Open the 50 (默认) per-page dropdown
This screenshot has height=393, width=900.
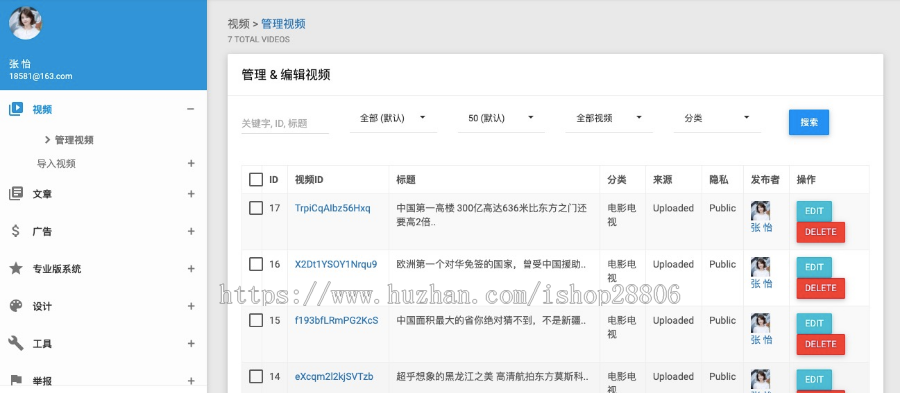pos(501,118)
